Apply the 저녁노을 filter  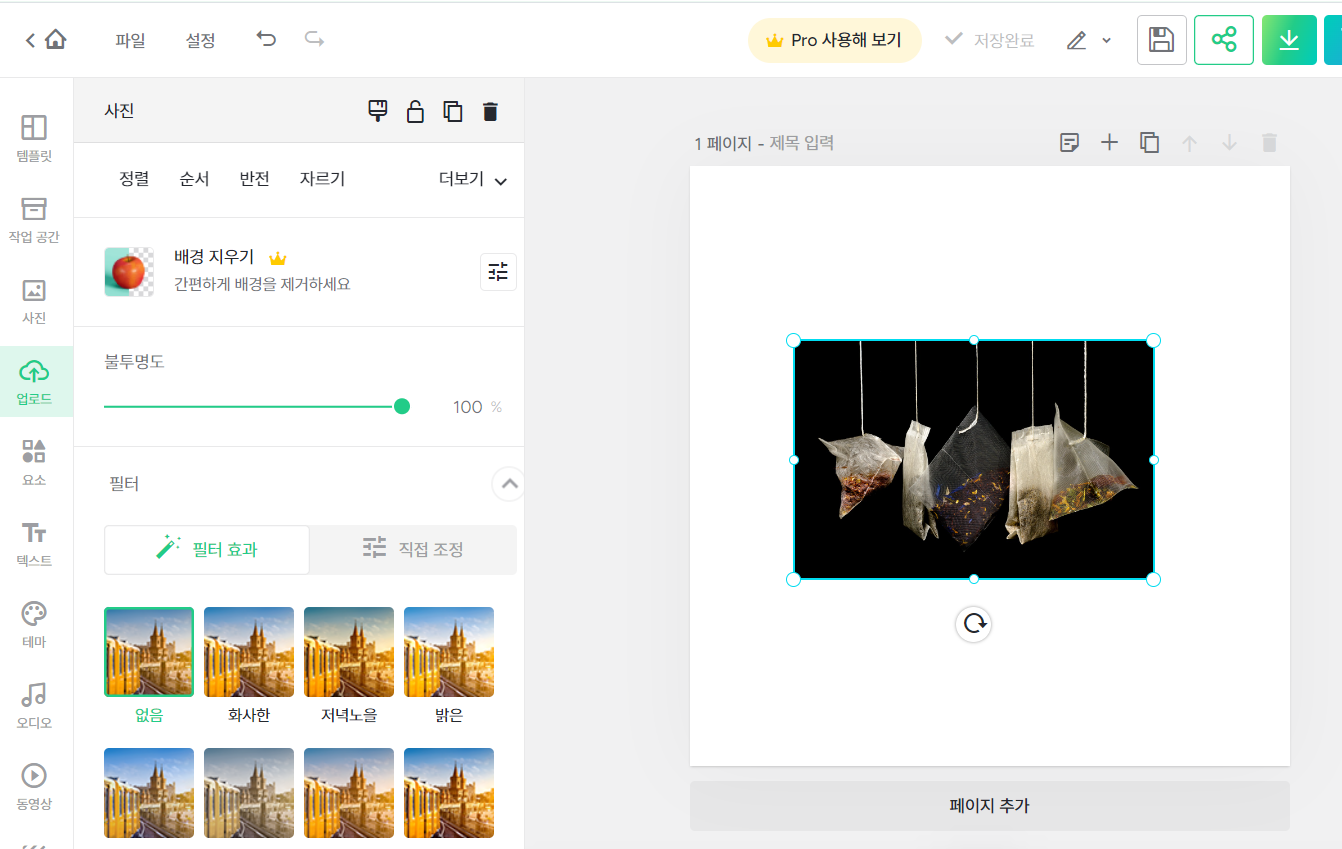[349, 652]
